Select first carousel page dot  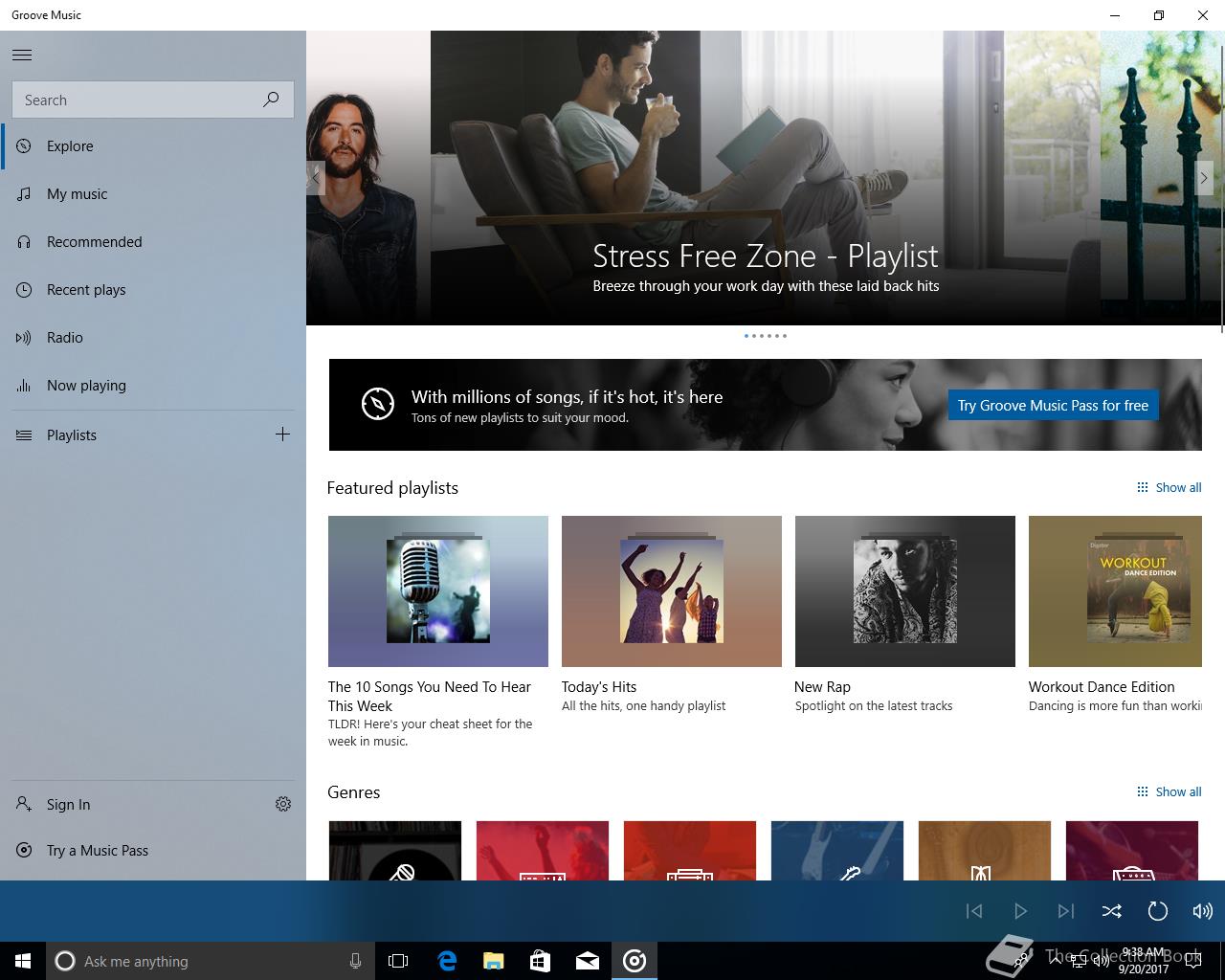click(746, 336)
